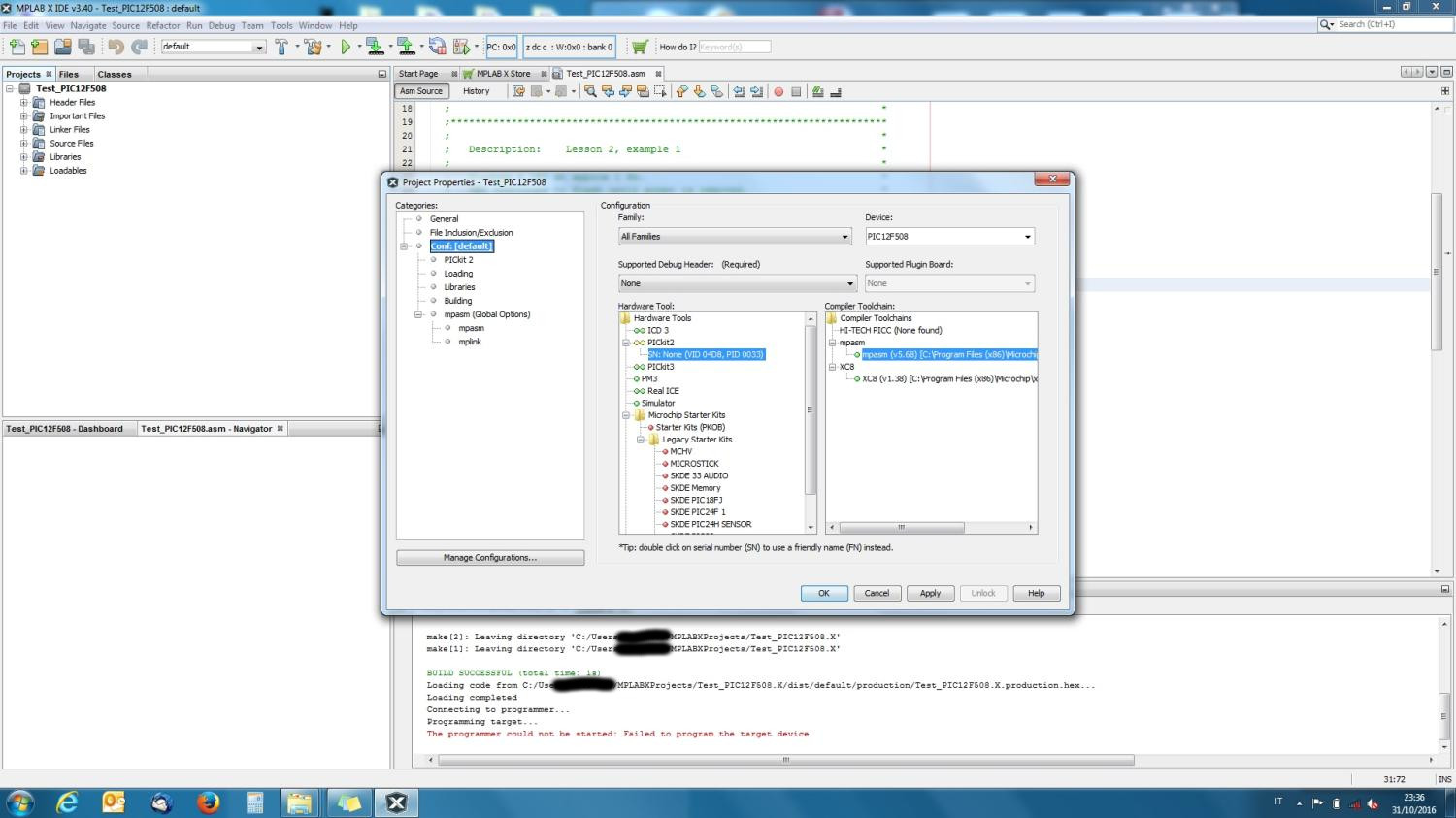This screenshot has width=1456, height=818.
Task: Collapse the mpasm (Global Options) category node
Action: (x=418, y=314)
